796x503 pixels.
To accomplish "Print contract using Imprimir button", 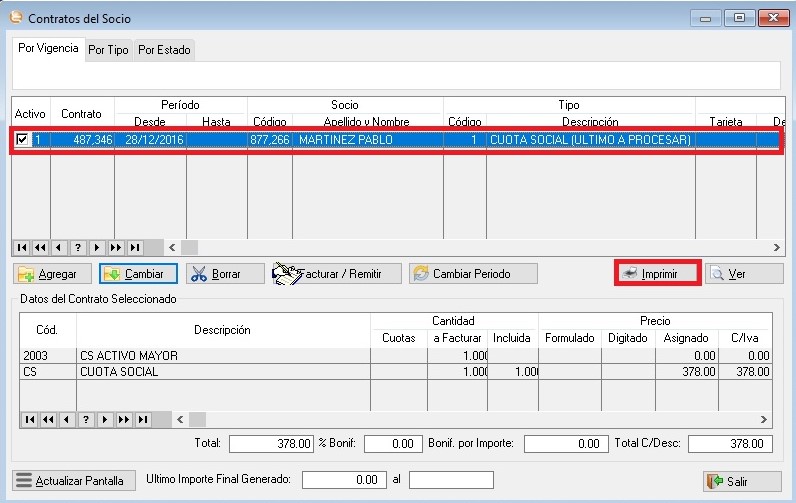I will pyautogui.click(x=655, y=274).
